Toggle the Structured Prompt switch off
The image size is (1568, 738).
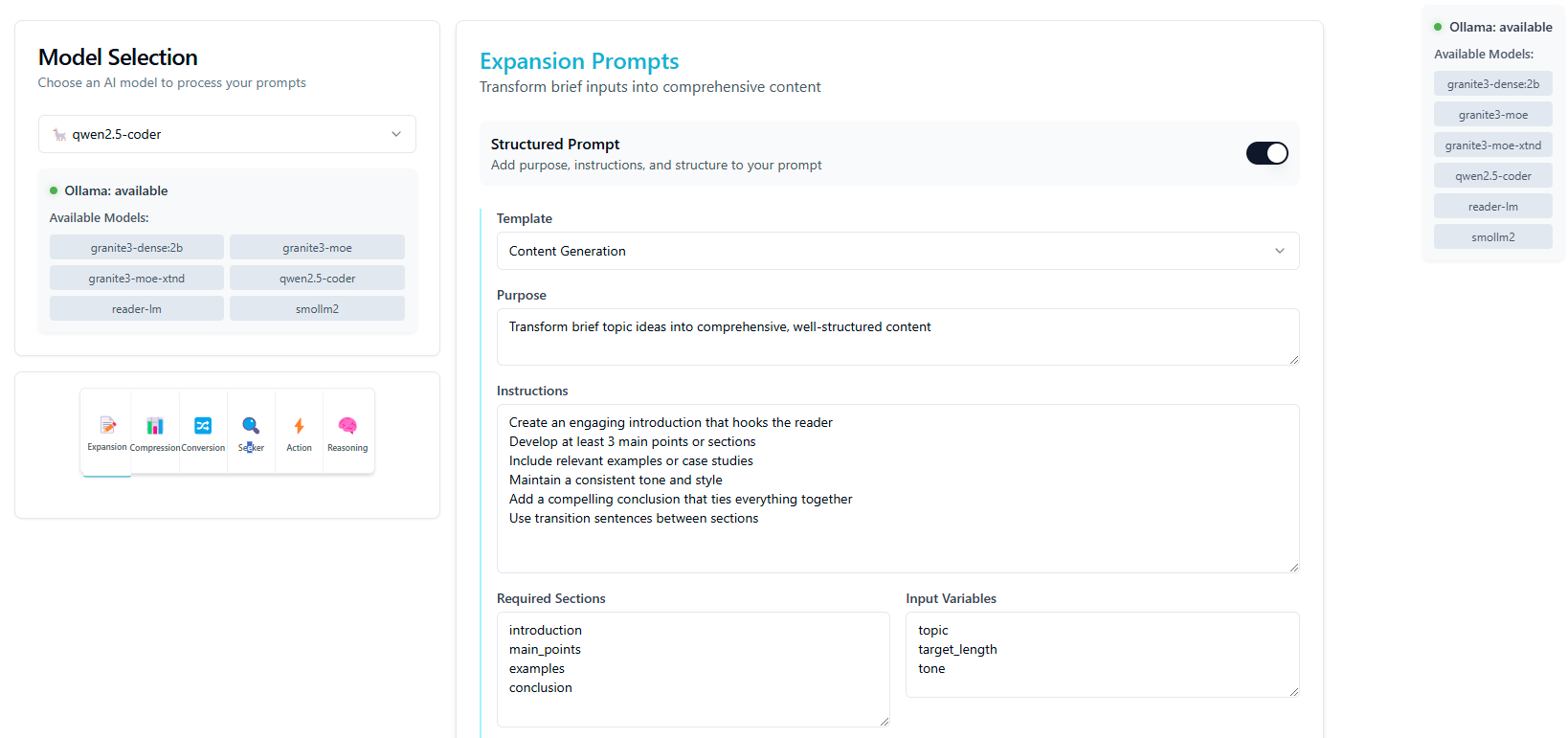click(1266, 153)
